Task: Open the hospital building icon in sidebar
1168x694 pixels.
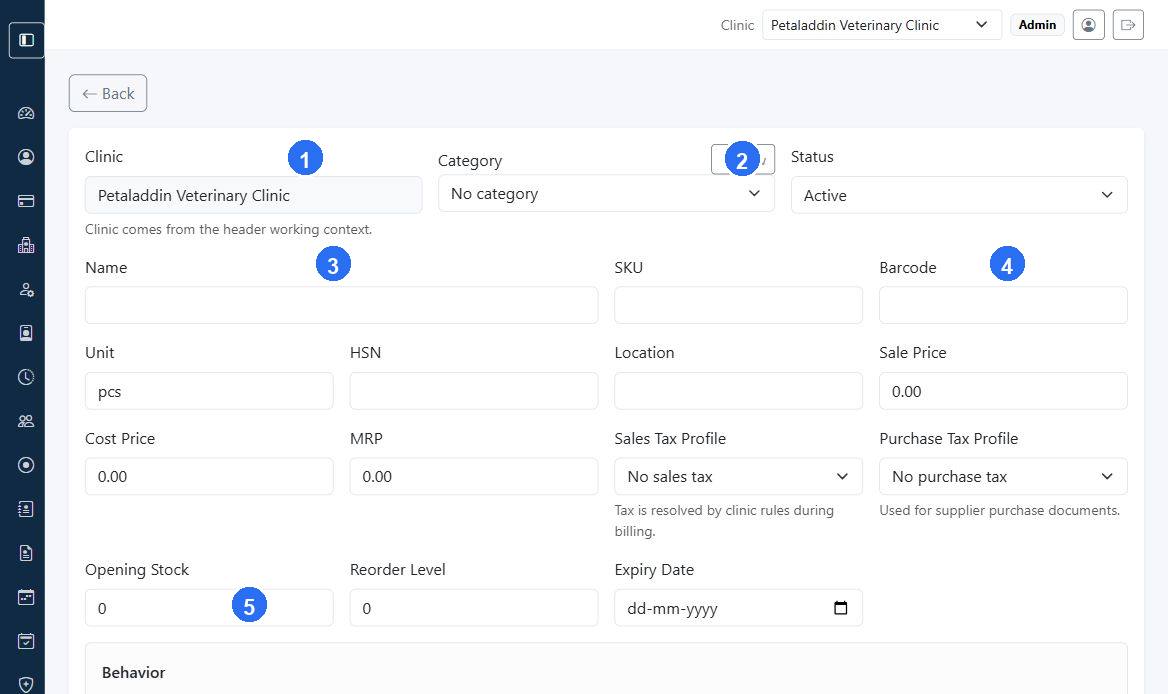Action: click(26, 245)
